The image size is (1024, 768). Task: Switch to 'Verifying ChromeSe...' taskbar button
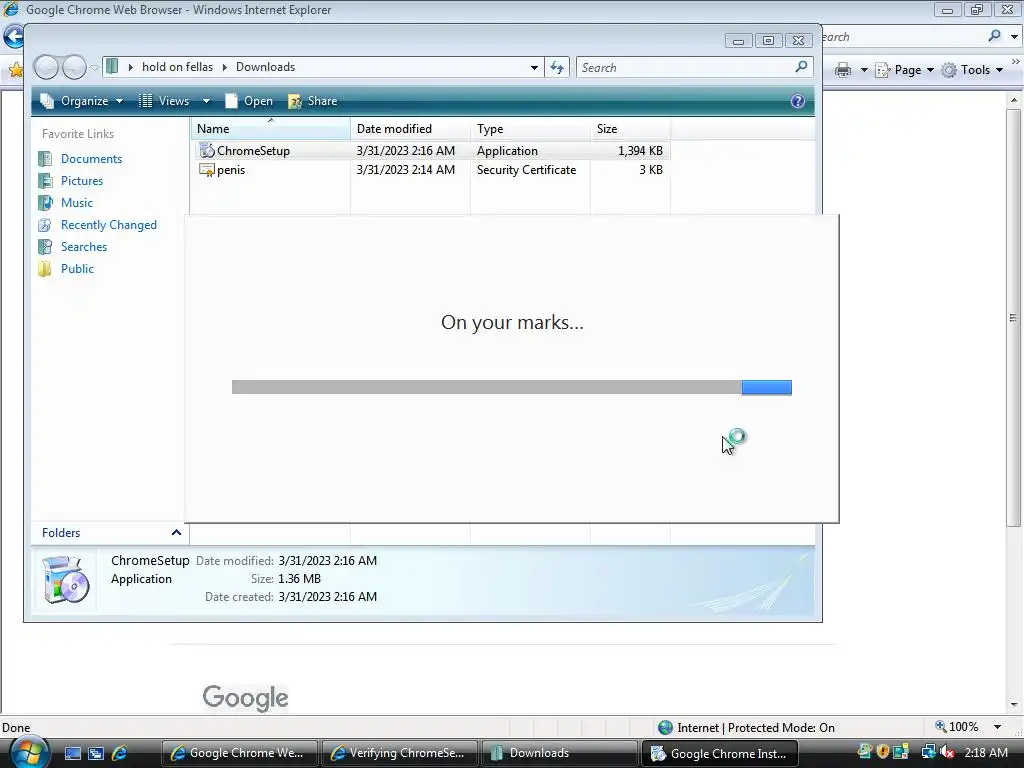(x=399, y=753)
